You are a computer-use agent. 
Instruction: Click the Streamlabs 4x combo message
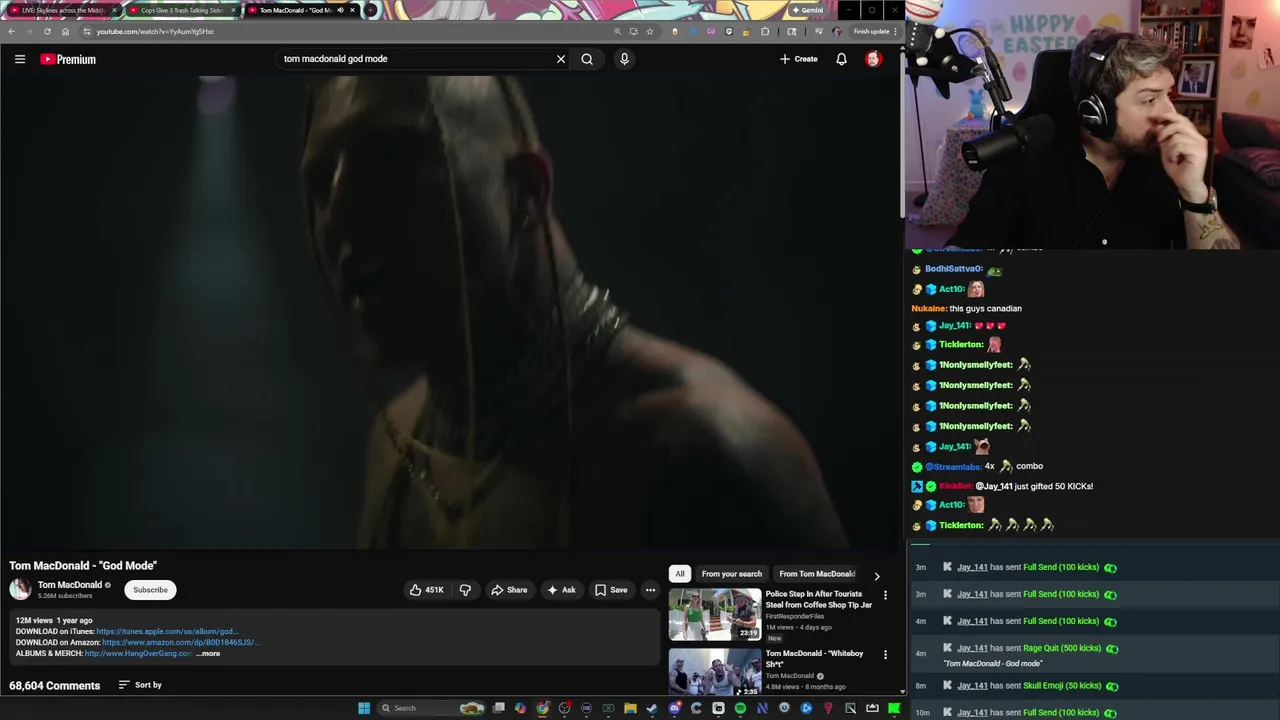(978, 466)
